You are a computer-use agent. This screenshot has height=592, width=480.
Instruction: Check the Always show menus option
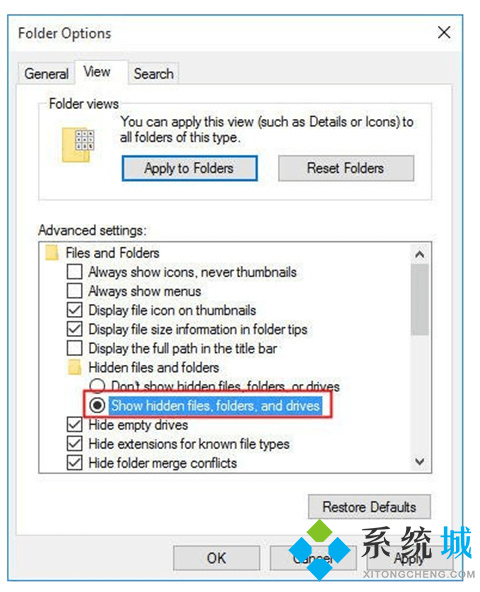click(x=74, y=291)
